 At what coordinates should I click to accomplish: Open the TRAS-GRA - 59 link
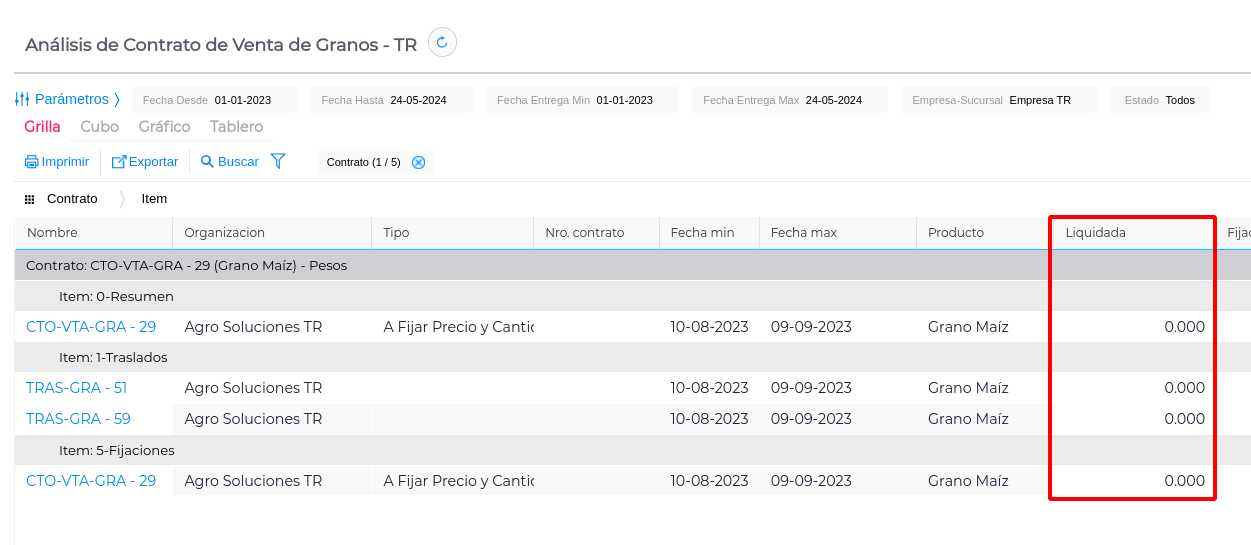(78, 419)
